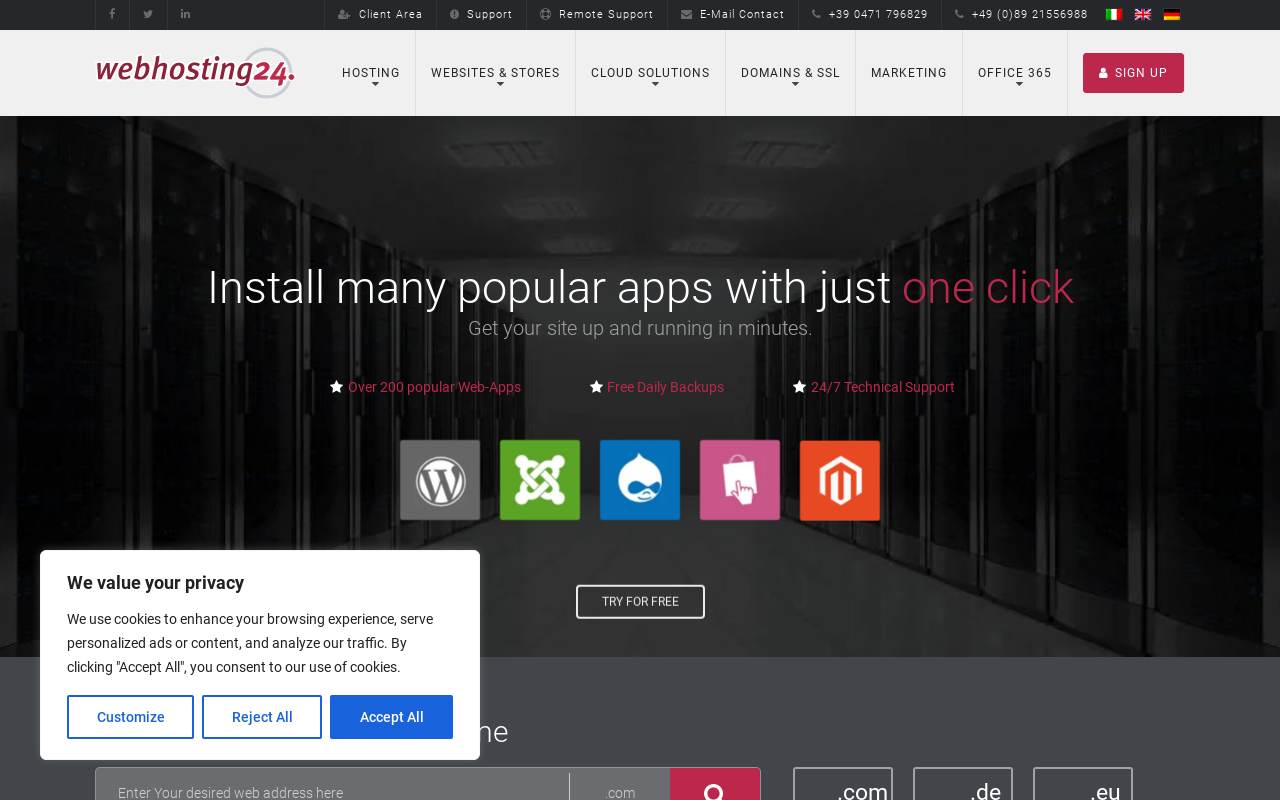
Task: Click Customize in cookie banner
Action: pyautogui.click(x=130, y=717)
